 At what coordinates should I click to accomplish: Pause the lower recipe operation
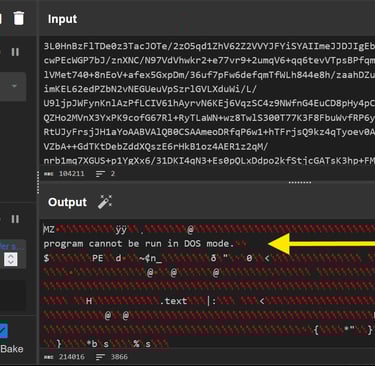[x=15, y=219]
